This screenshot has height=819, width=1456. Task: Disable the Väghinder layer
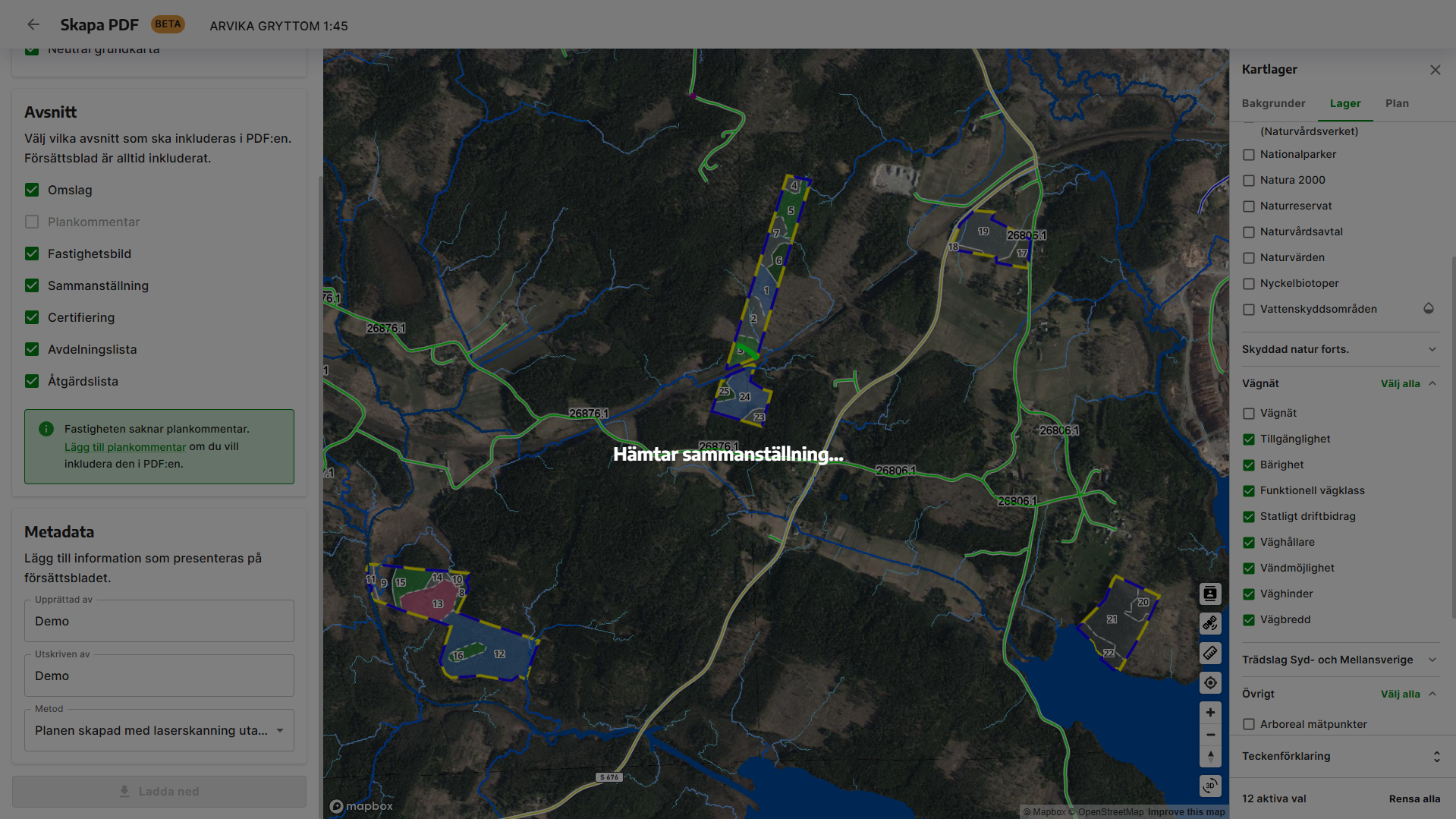click(x=1249, y=594)
